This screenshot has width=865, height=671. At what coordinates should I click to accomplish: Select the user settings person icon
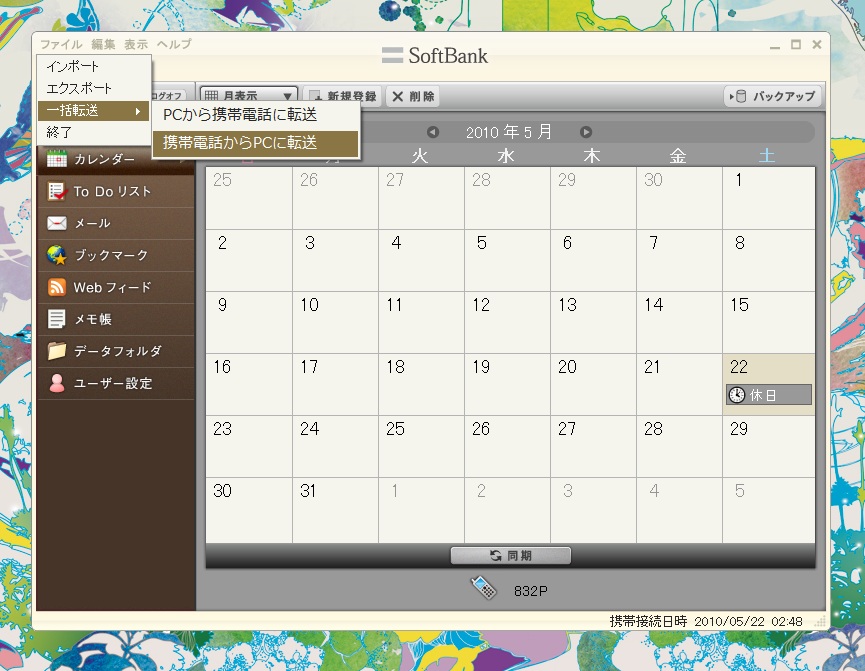(57, 383)
